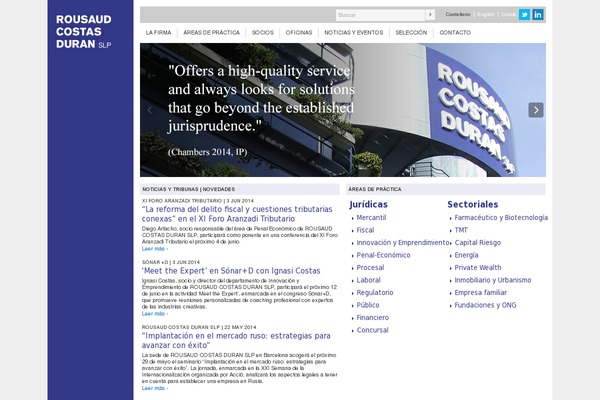Open Fundaciones y ONG sector

(485, 305)
